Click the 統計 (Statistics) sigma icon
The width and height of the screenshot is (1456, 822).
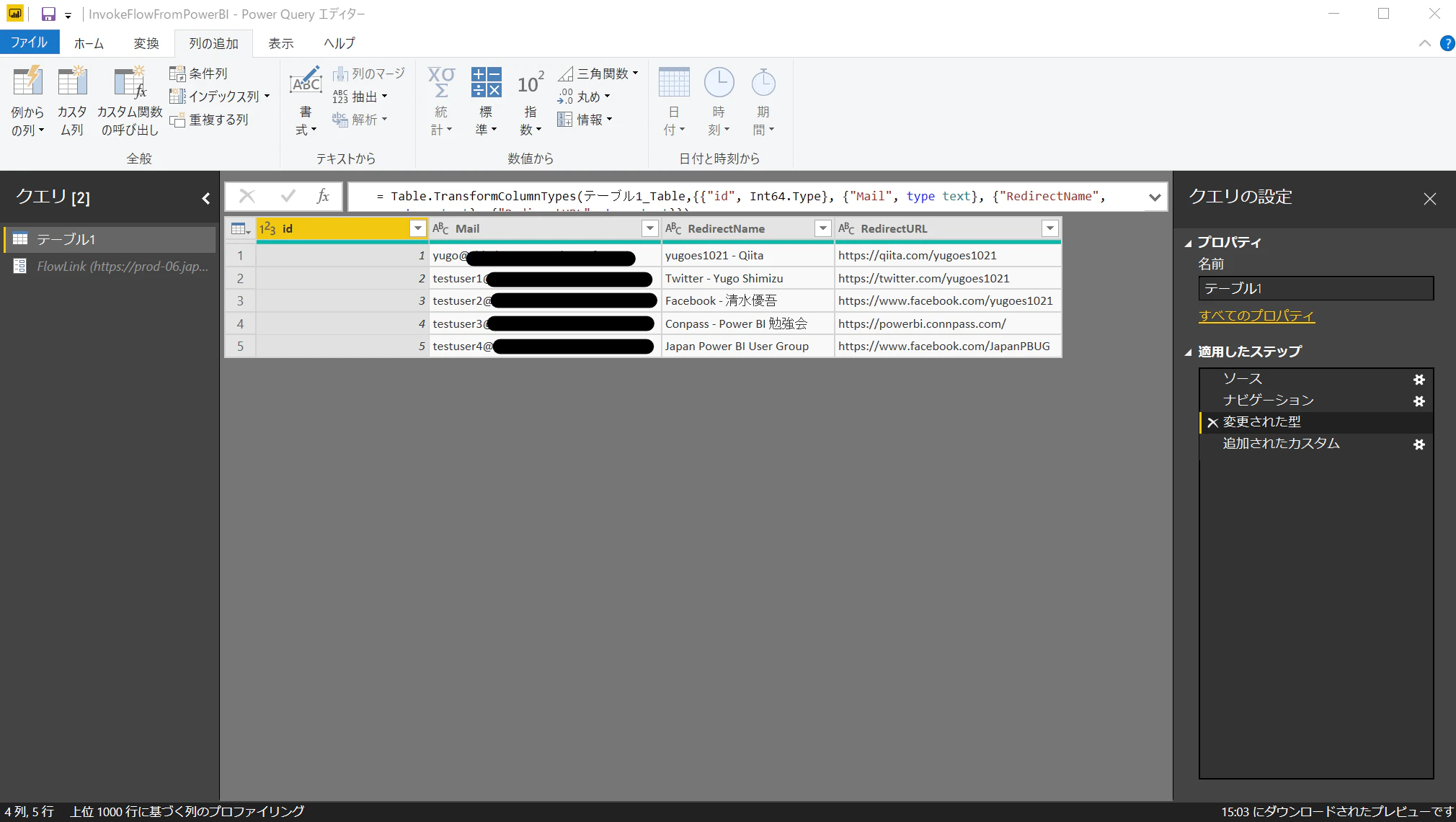tap(441, 83)
